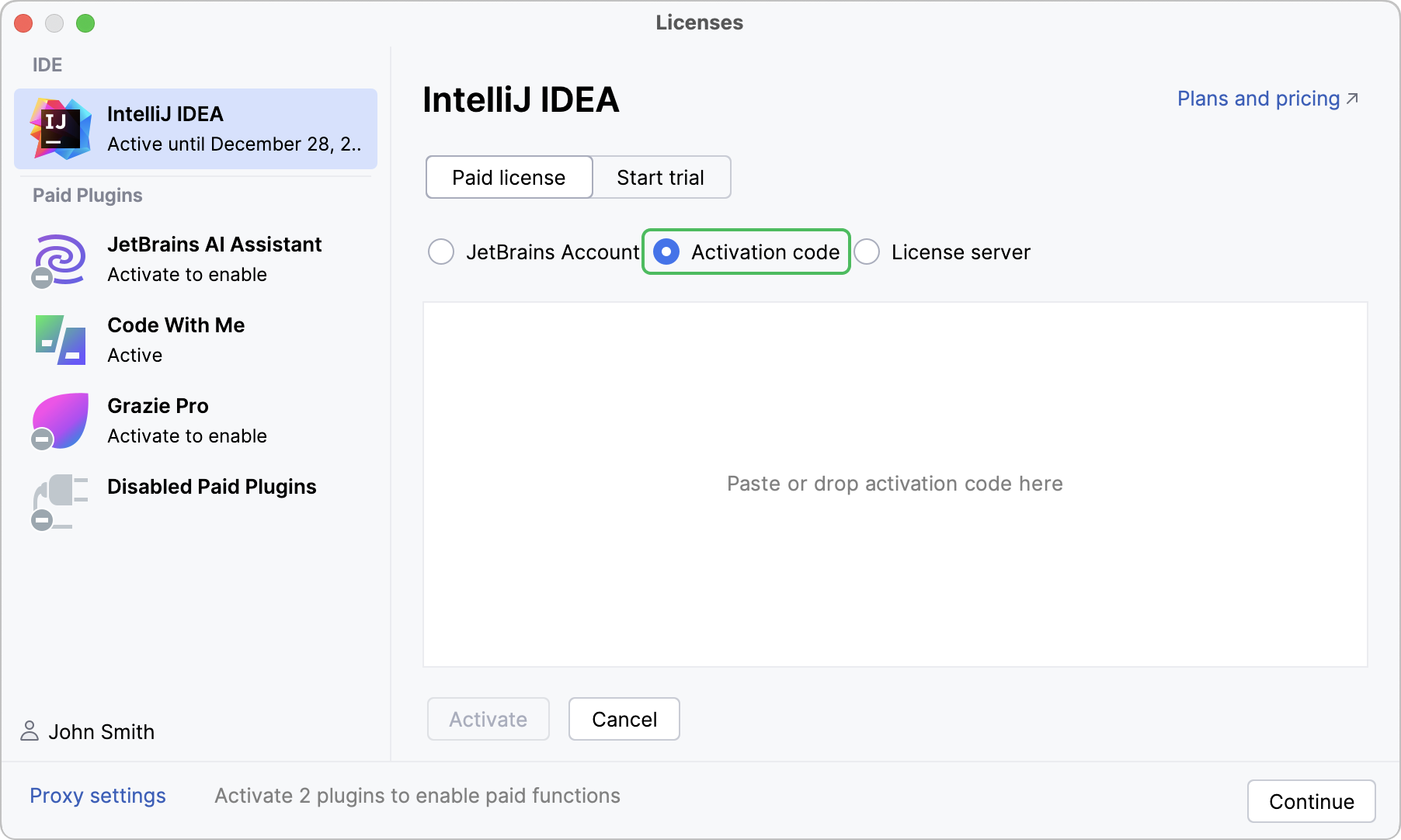Click the Code With Me icon
This screenshot has height=840, width=1401.
pyautogui.click(x=61, y=340)
